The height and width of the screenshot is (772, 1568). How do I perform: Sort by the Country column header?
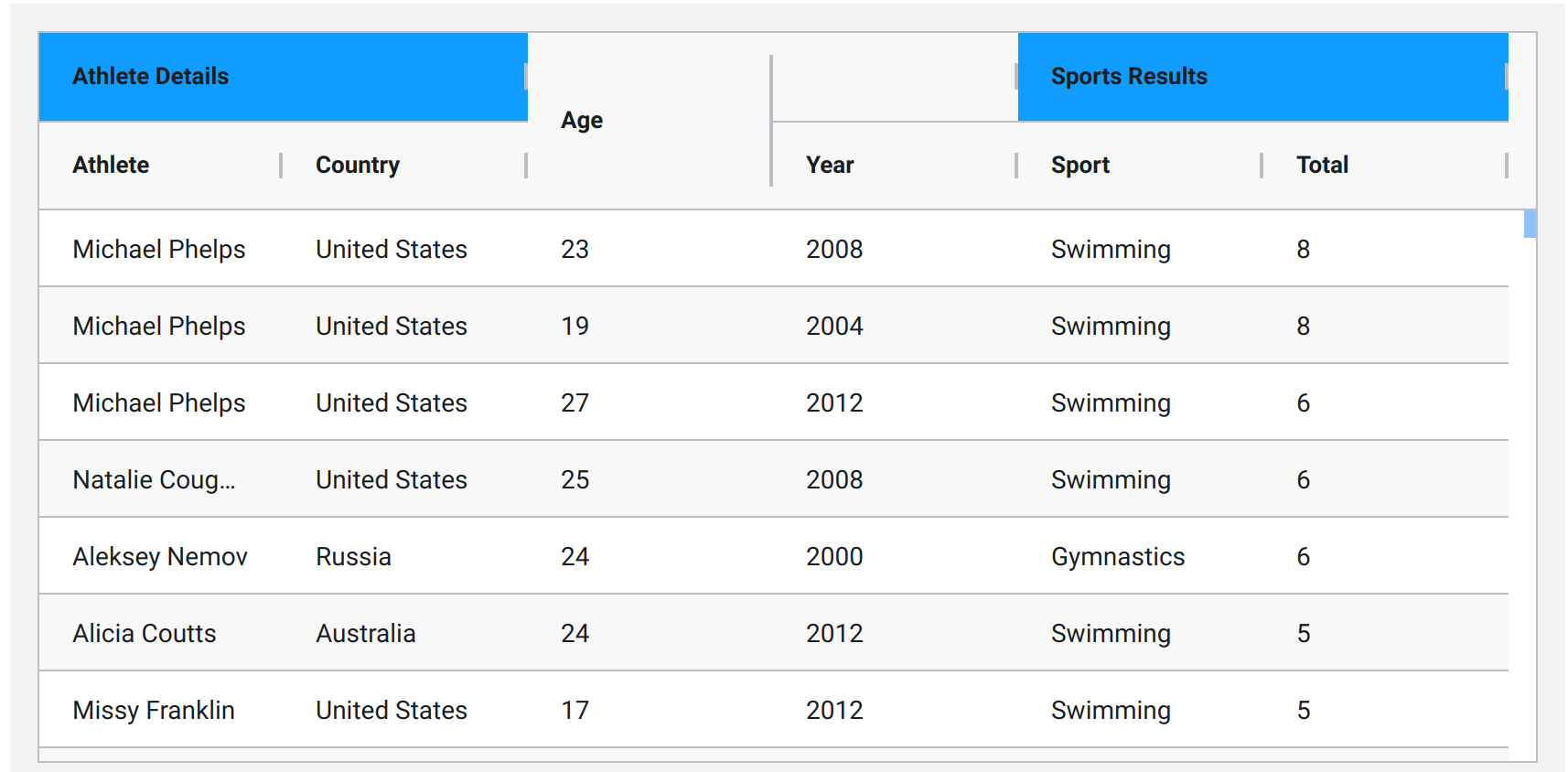click(x=358, y=166)
